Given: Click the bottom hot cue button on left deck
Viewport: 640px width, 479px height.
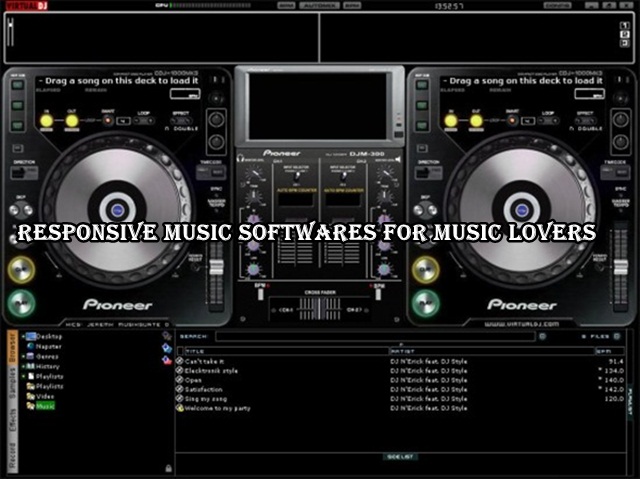Looking at the screenshot, I should 18,125.
